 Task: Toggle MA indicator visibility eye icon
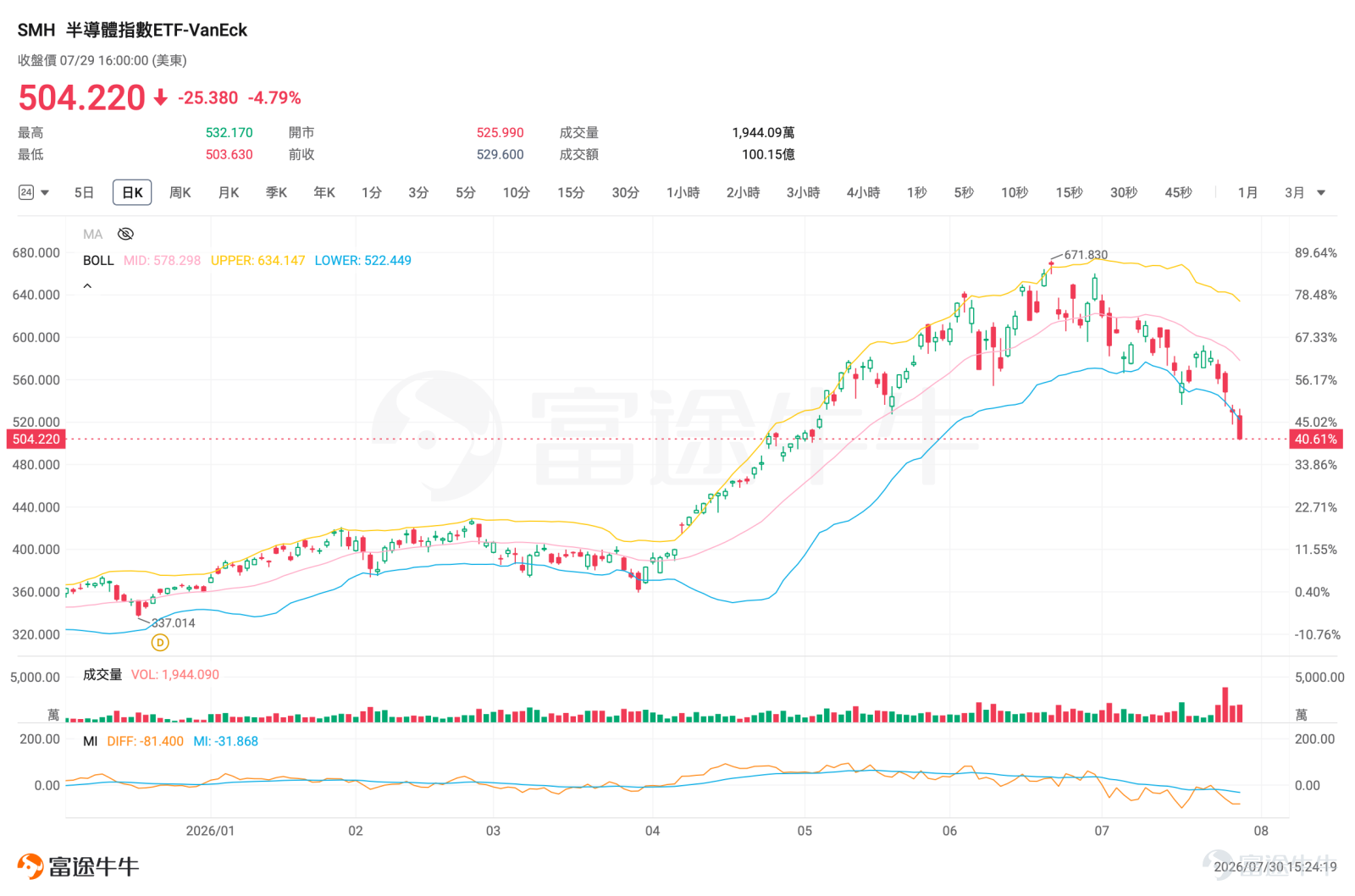pyautogui.click(x=125, y=234)
